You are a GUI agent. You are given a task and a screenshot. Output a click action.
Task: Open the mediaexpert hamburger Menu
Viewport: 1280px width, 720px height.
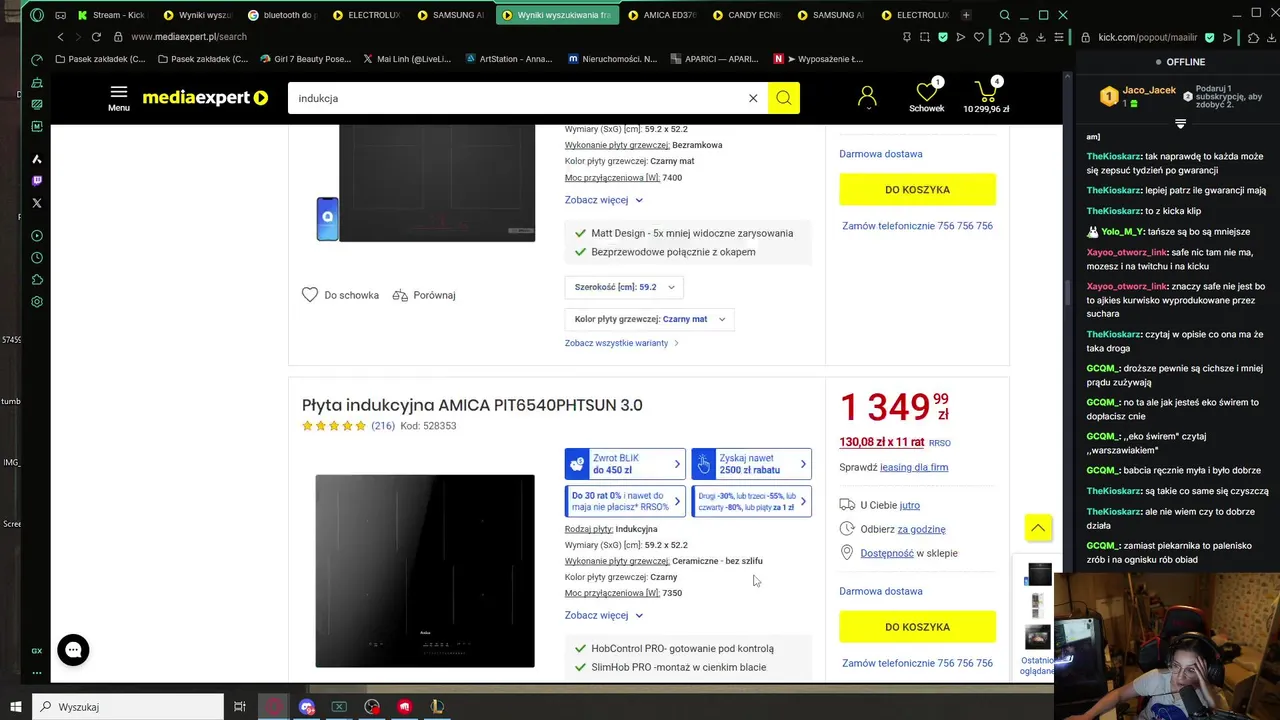pos(118,98)
